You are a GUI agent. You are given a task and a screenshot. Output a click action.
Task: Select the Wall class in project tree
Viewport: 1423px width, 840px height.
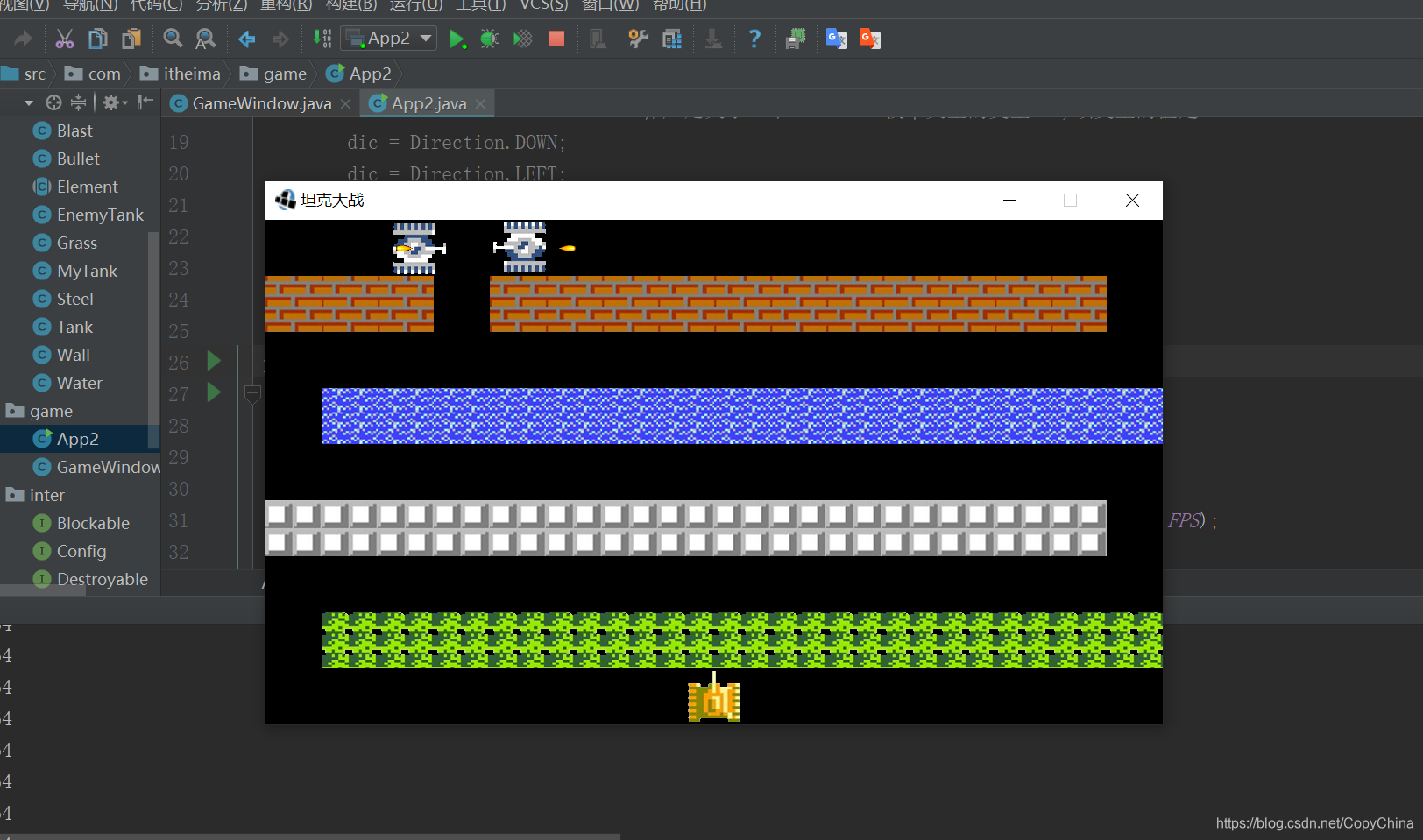point(73,355)
